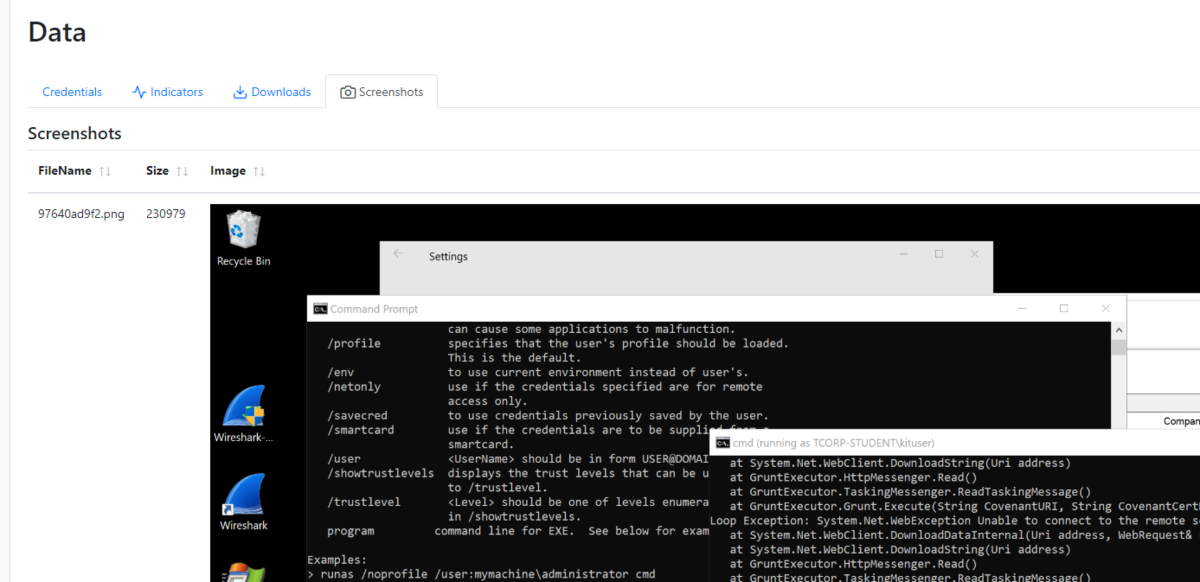Minimize the Command Prompt window
Viewport: 1200px width, 582px height.
pos(1022,308)
